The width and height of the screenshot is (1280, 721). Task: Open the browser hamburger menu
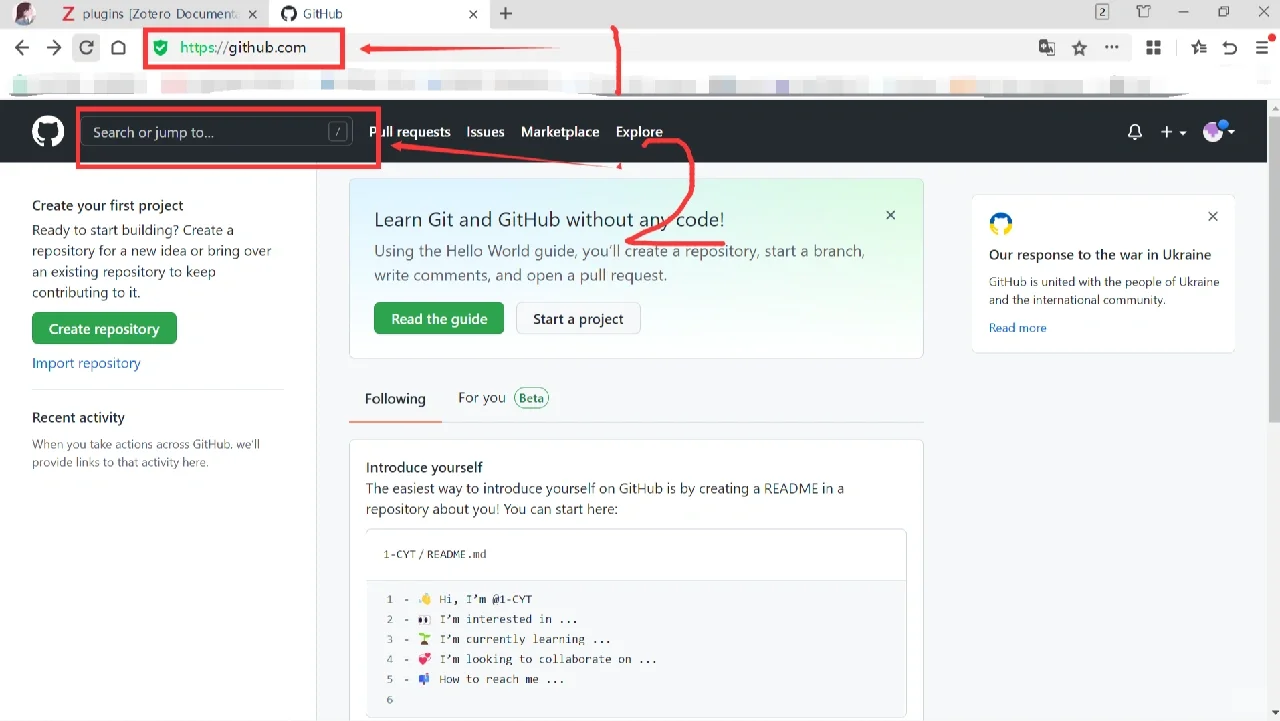pos(1262,47)
